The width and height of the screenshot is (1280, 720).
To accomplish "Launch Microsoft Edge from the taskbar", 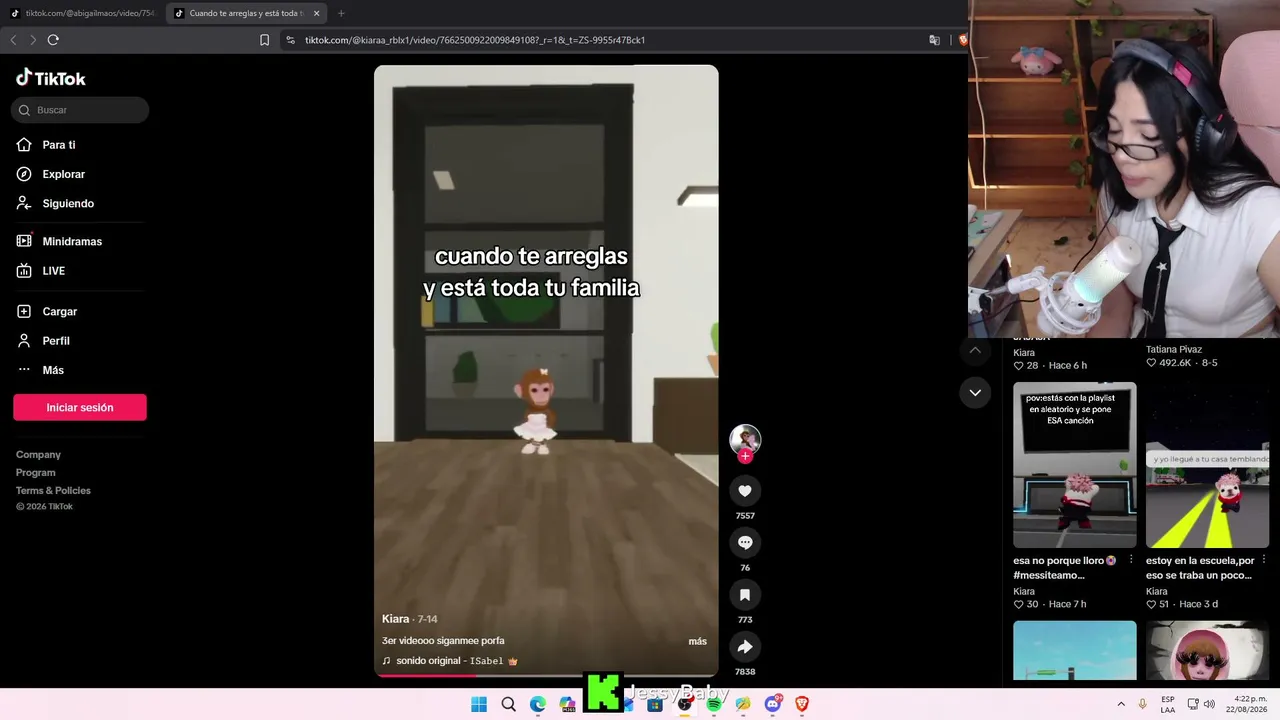I will [538, 704].
